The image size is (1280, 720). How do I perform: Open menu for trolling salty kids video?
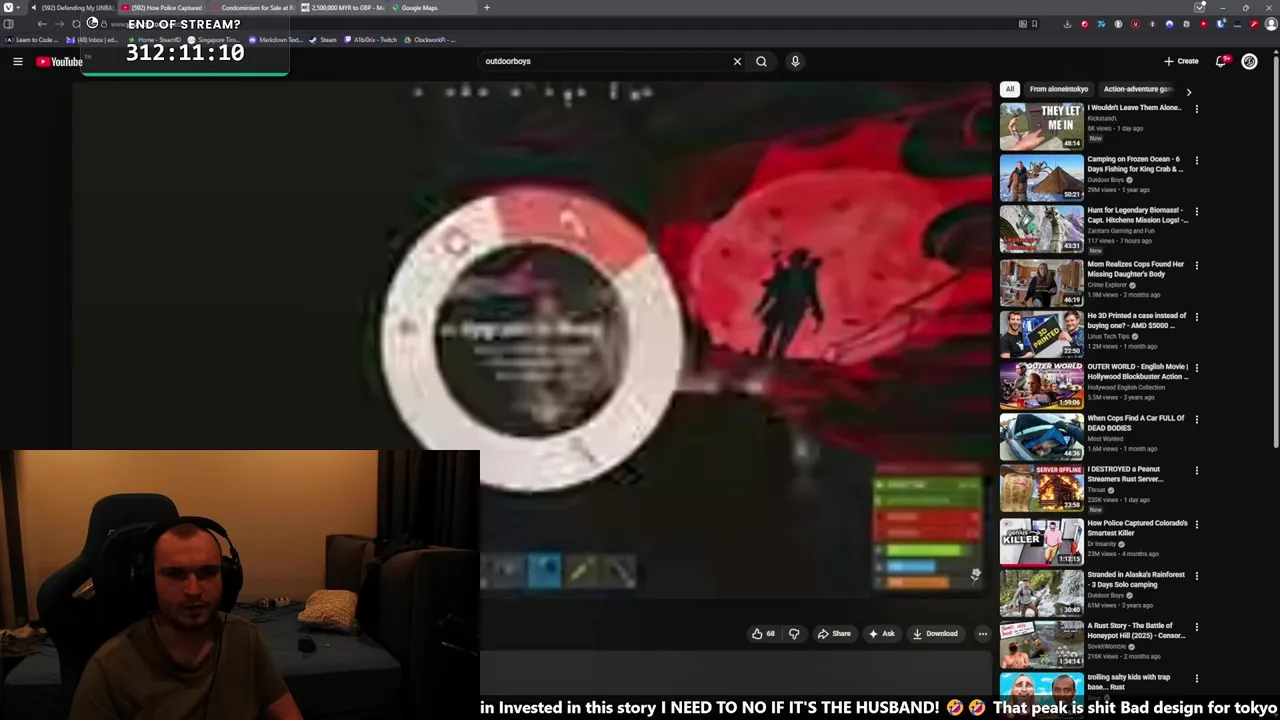1196,678
